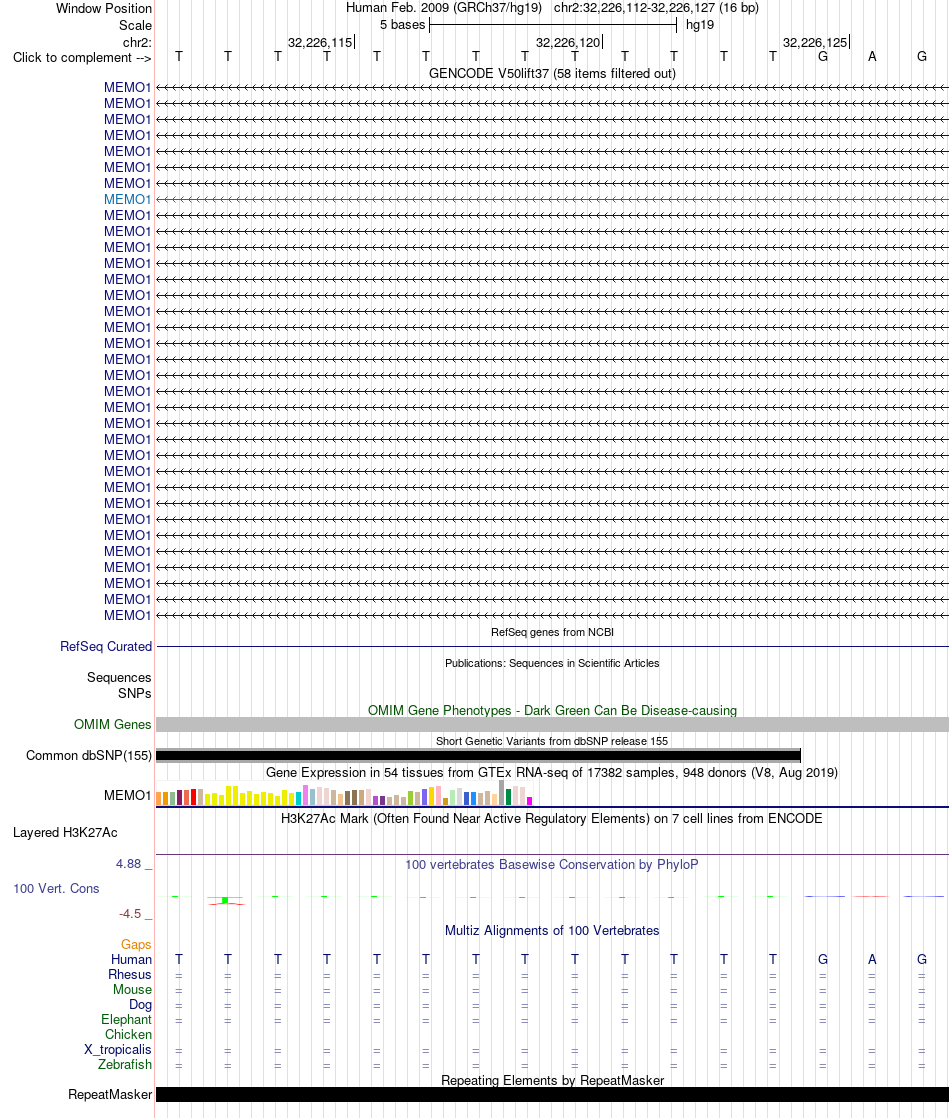The height and width of the screenshot is (1118, 950).
Task: Select the Chicken species row label
Action: tap(128, 1035)
